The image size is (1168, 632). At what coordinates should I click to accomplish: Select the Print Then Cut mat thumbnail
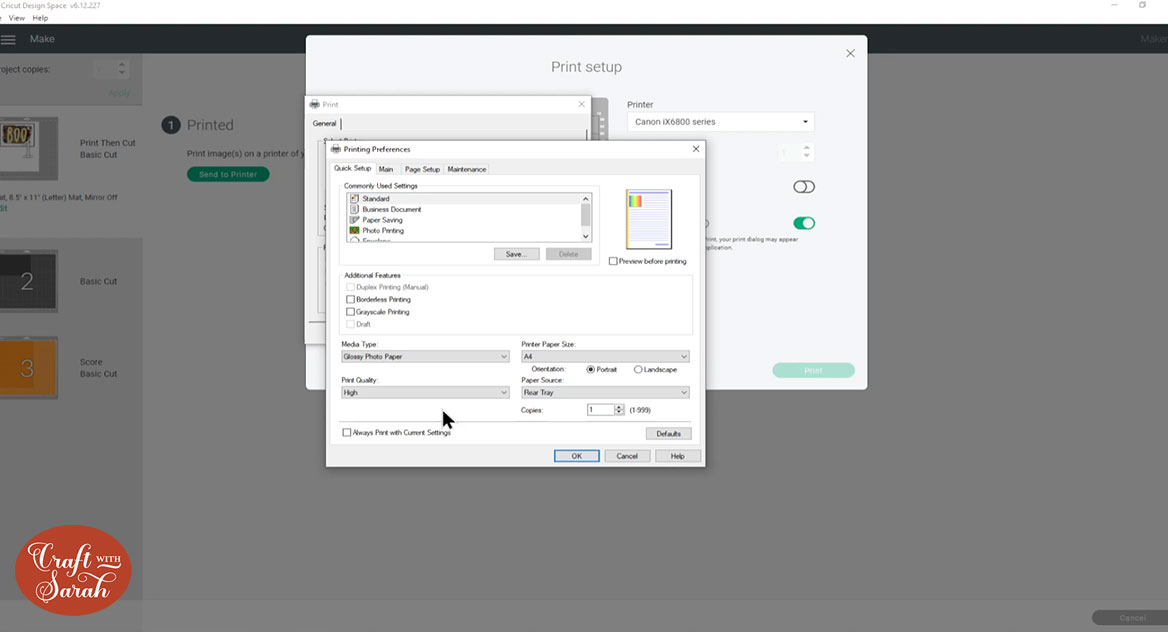(x=28, y=148)
